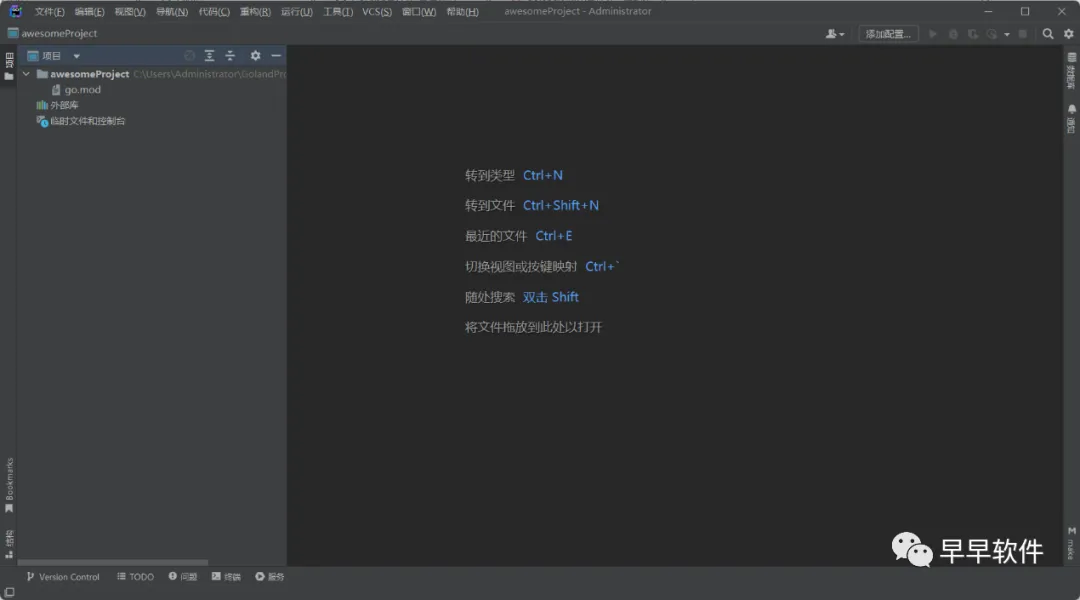Open the 视图(V) menu
The height and width of the screenshot is (600, 1080).
coord(130,12)
